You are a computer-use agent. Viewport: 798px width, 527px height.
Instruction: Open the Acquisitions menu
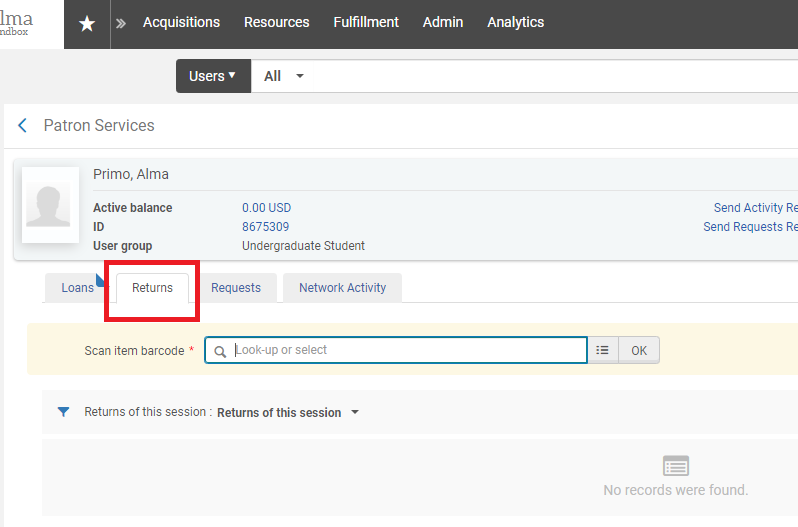tap(181, 22)
